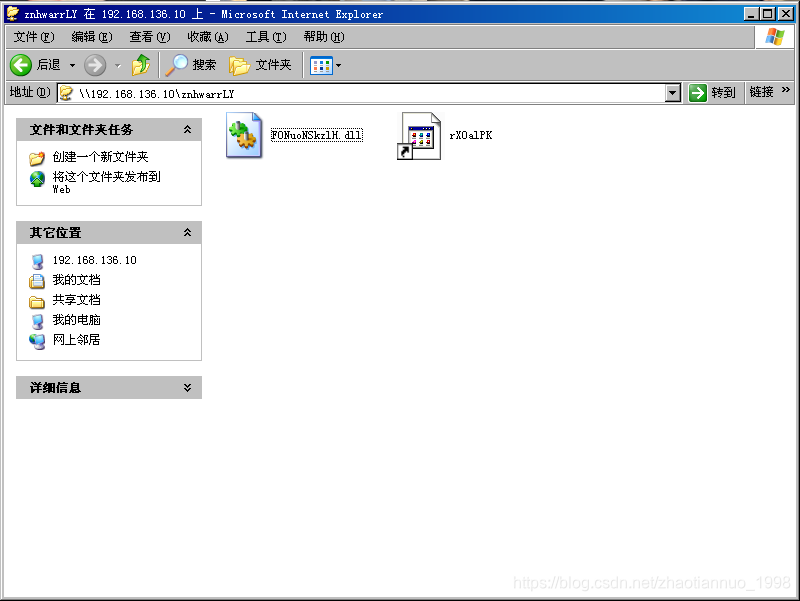Viewport: 800px width, 601px height.
Task: Close the explorer window
Action: click(786, 14)
